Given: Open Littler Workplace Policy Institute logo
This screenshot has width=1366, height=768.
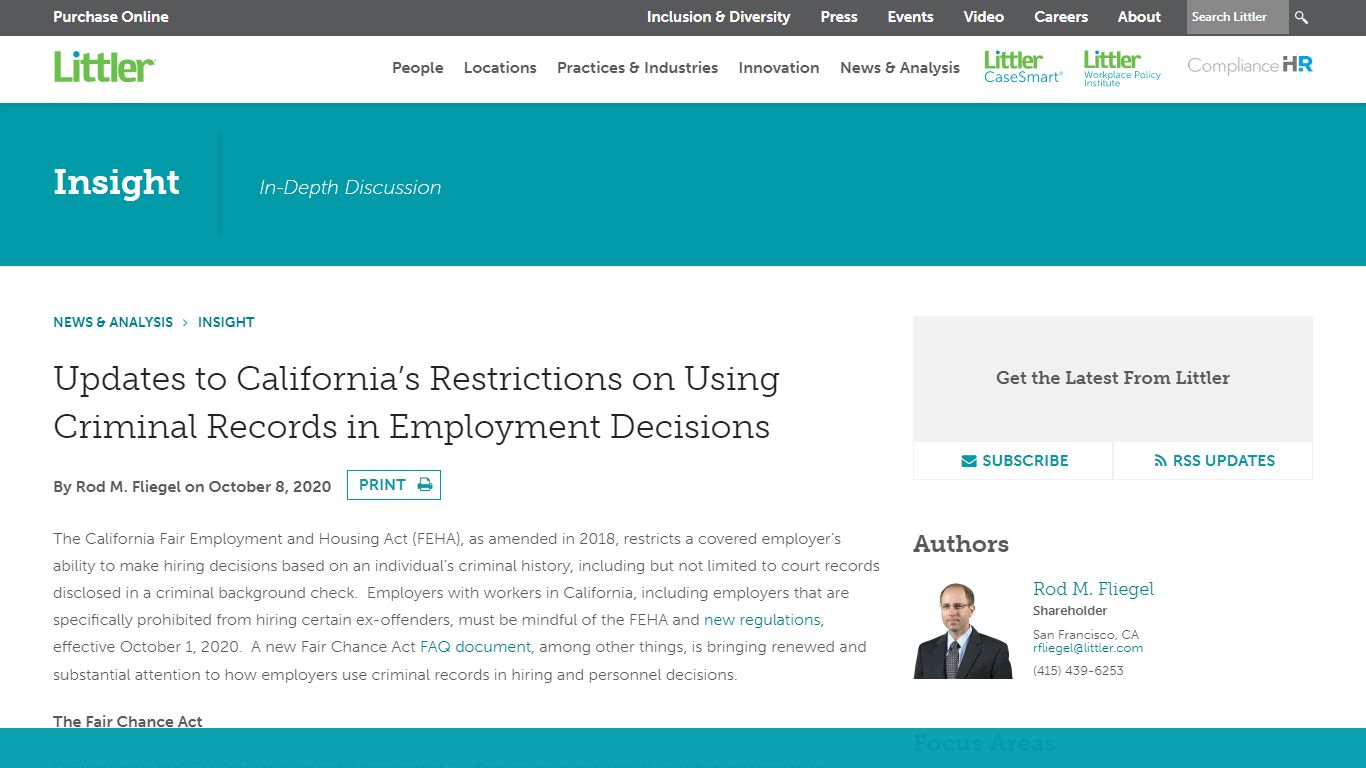Looking at the screenshot, I should tap(1122, 68).
